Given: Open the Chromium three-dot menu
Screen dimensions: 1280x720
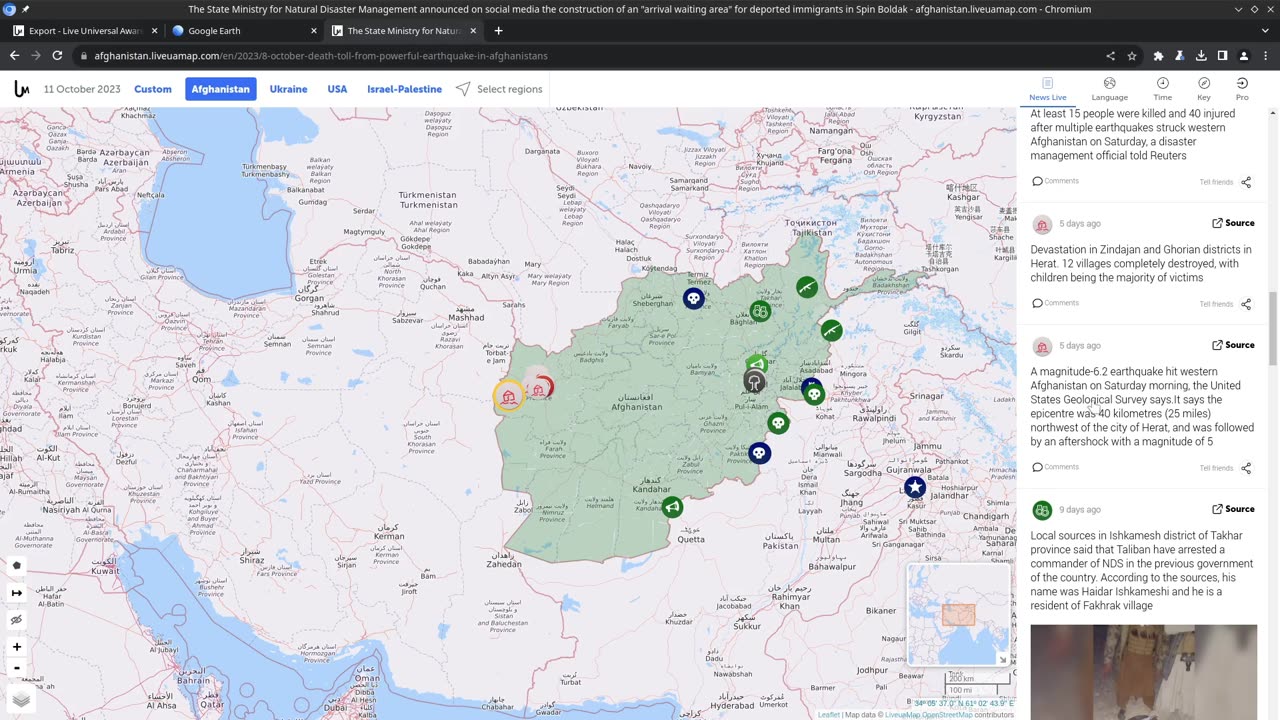Looking at the screenshot, I should (1265, 56).
